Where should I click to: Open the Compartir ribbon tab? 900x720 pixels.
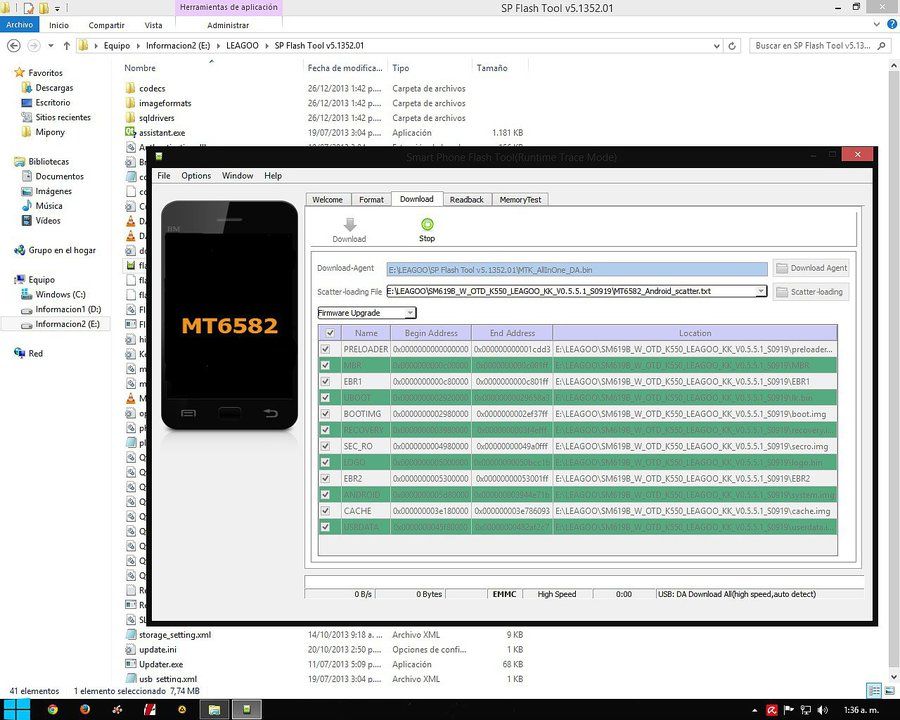pos(107,25)
